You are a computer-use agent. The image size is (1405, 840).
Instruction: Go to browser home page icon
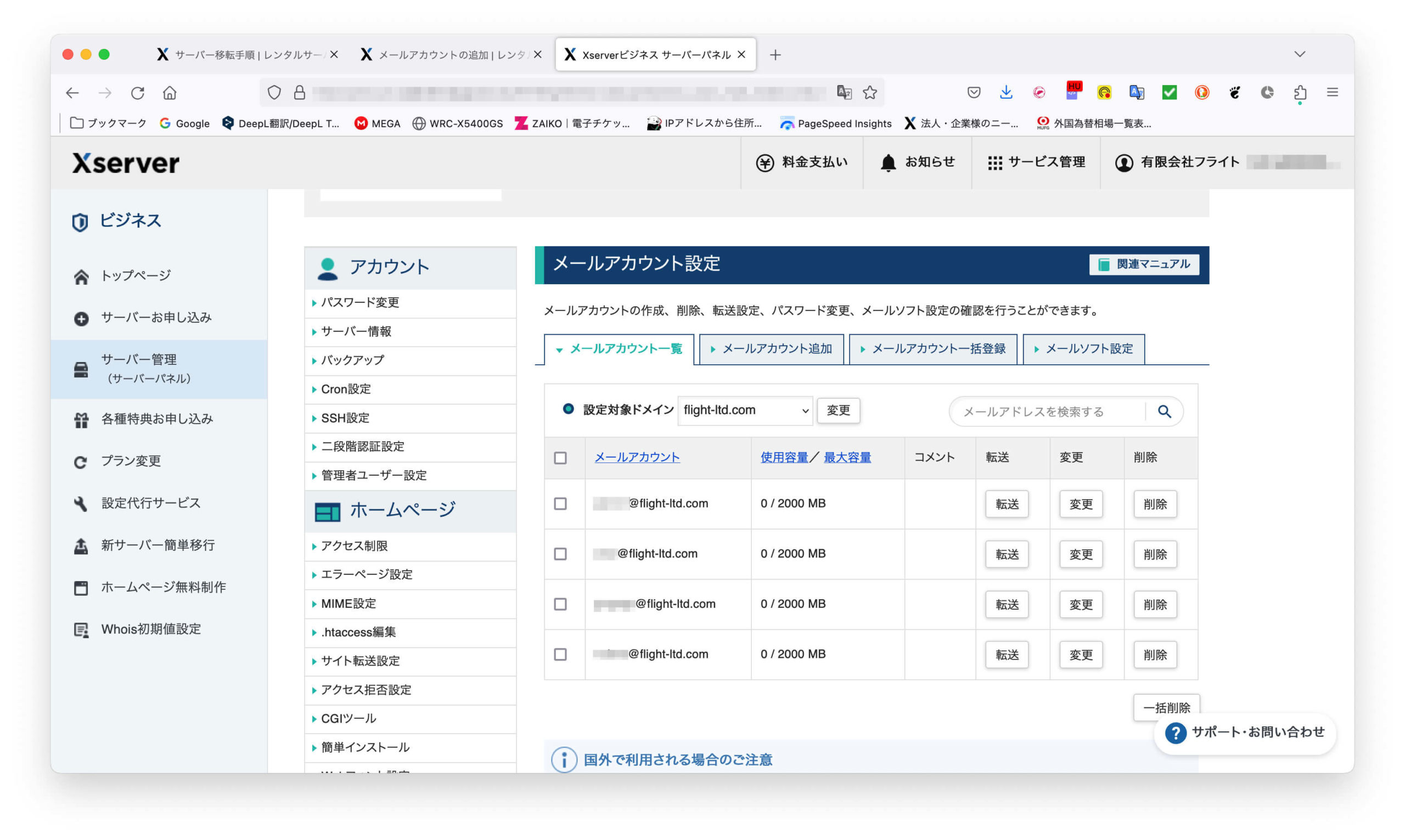[x=170, y=92]
